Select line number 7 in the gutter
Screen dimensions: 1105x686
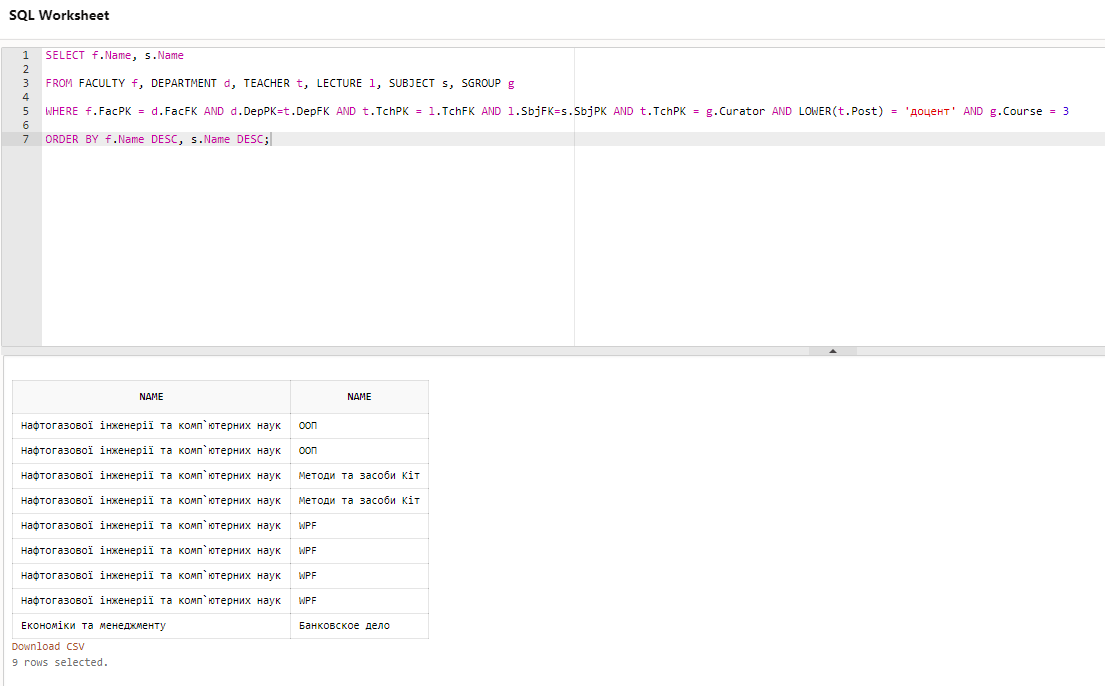click(25, 140)
